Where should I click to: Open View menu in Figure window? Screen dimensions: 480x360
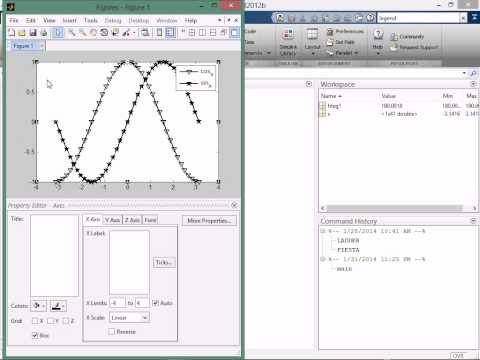pyautogui.click(x=49, y=20)
